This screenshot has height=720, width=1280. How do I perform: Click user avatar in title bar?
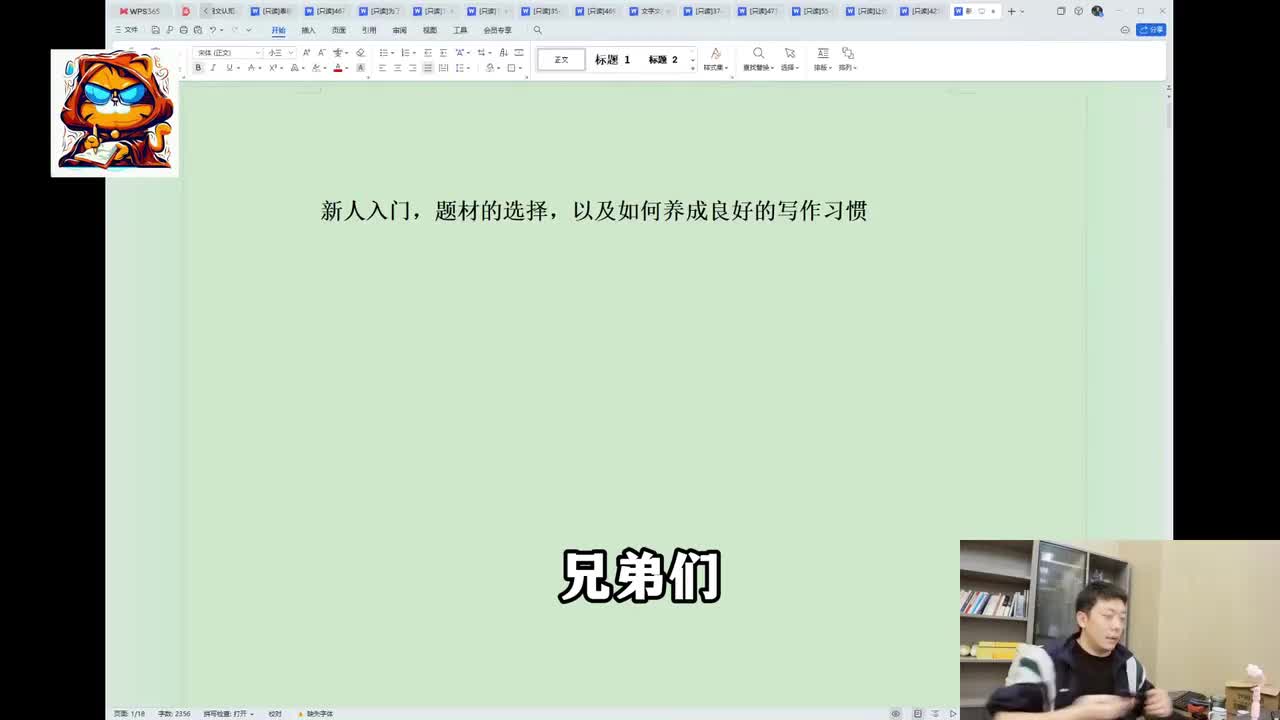pos(1097,11)
